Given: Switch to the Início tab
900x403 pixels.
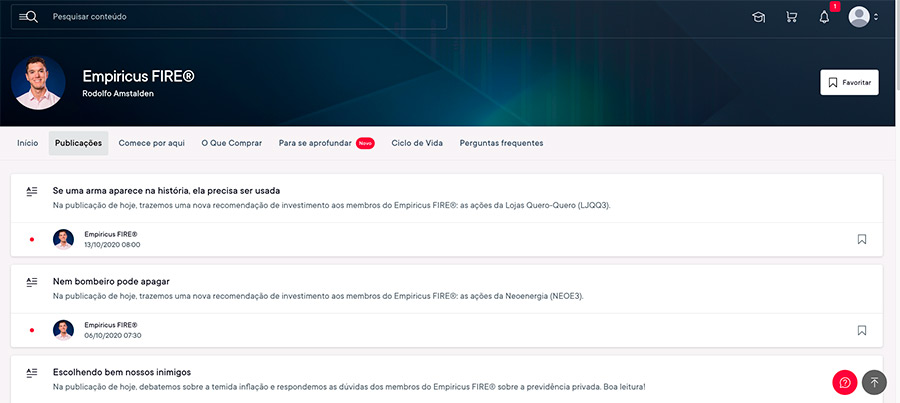Looking at the screenshot, I should 28,143.
